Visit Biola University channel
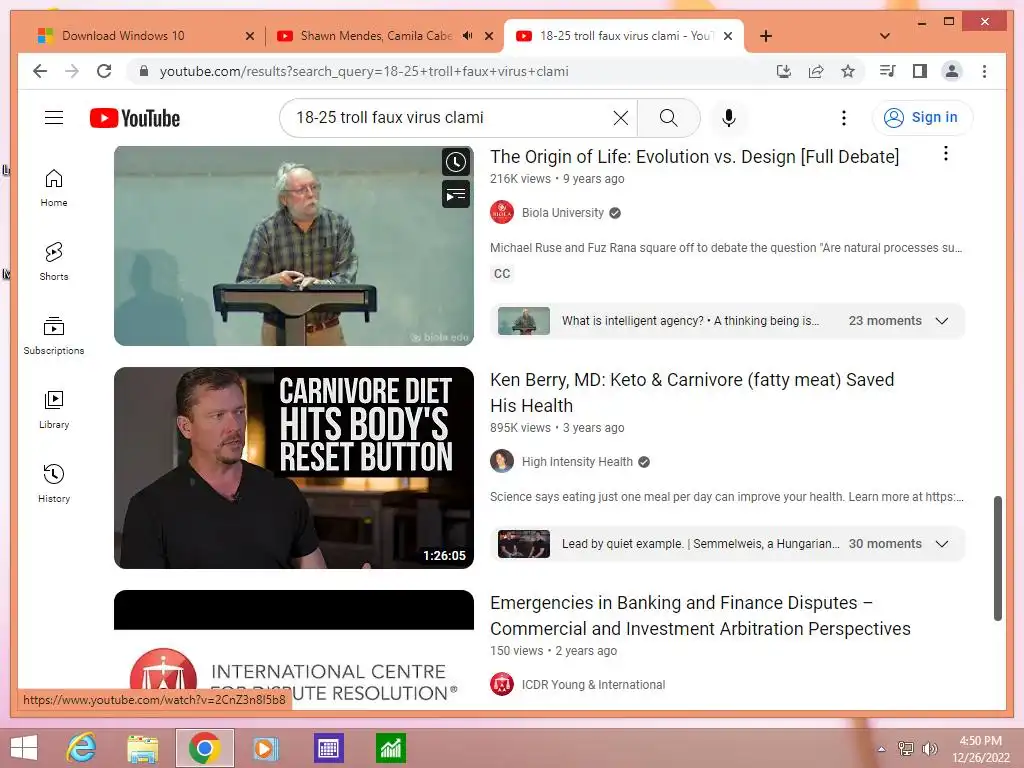1024x768 pixels. point(562,213)
